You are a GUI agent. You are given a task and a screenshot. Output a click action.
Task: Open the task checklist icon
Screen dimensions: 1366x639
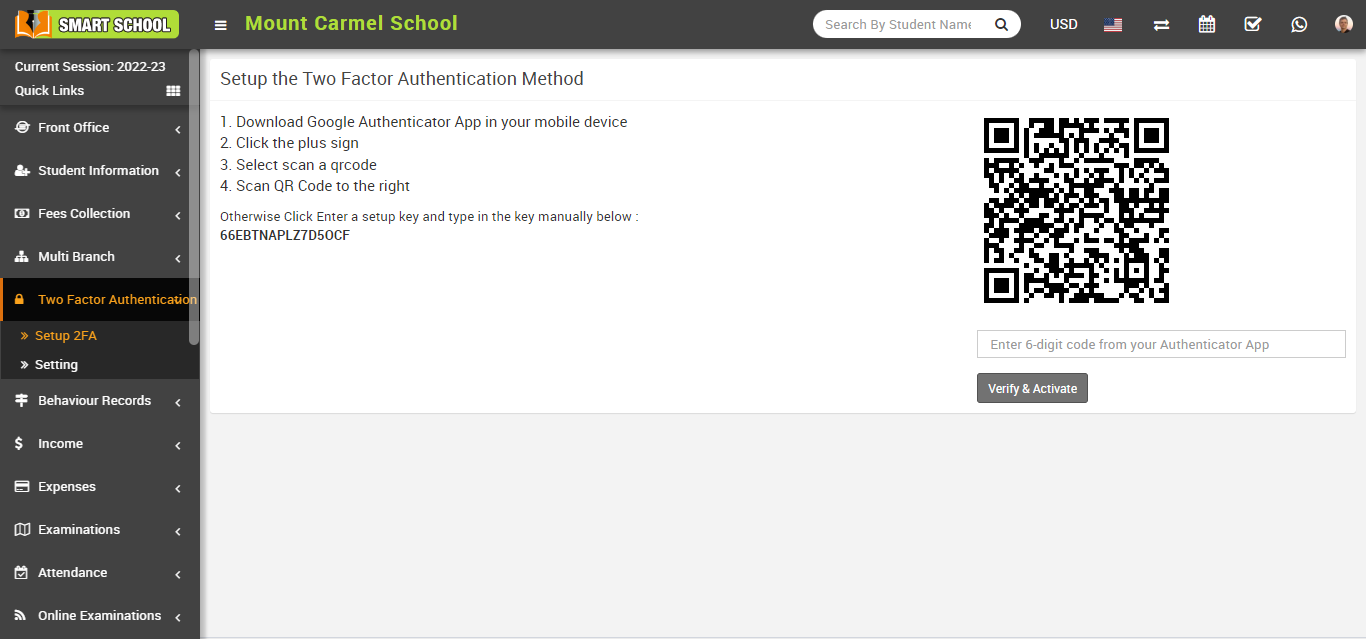[x=1253, y=24]
